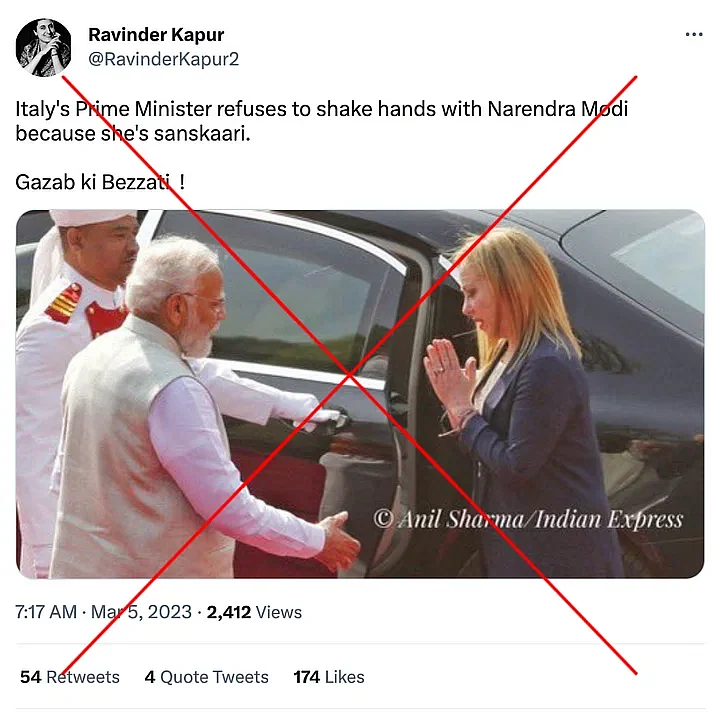The image size is (720, 720).
Task: Open the 2,412 Views analytics
Action: (254, 612)
